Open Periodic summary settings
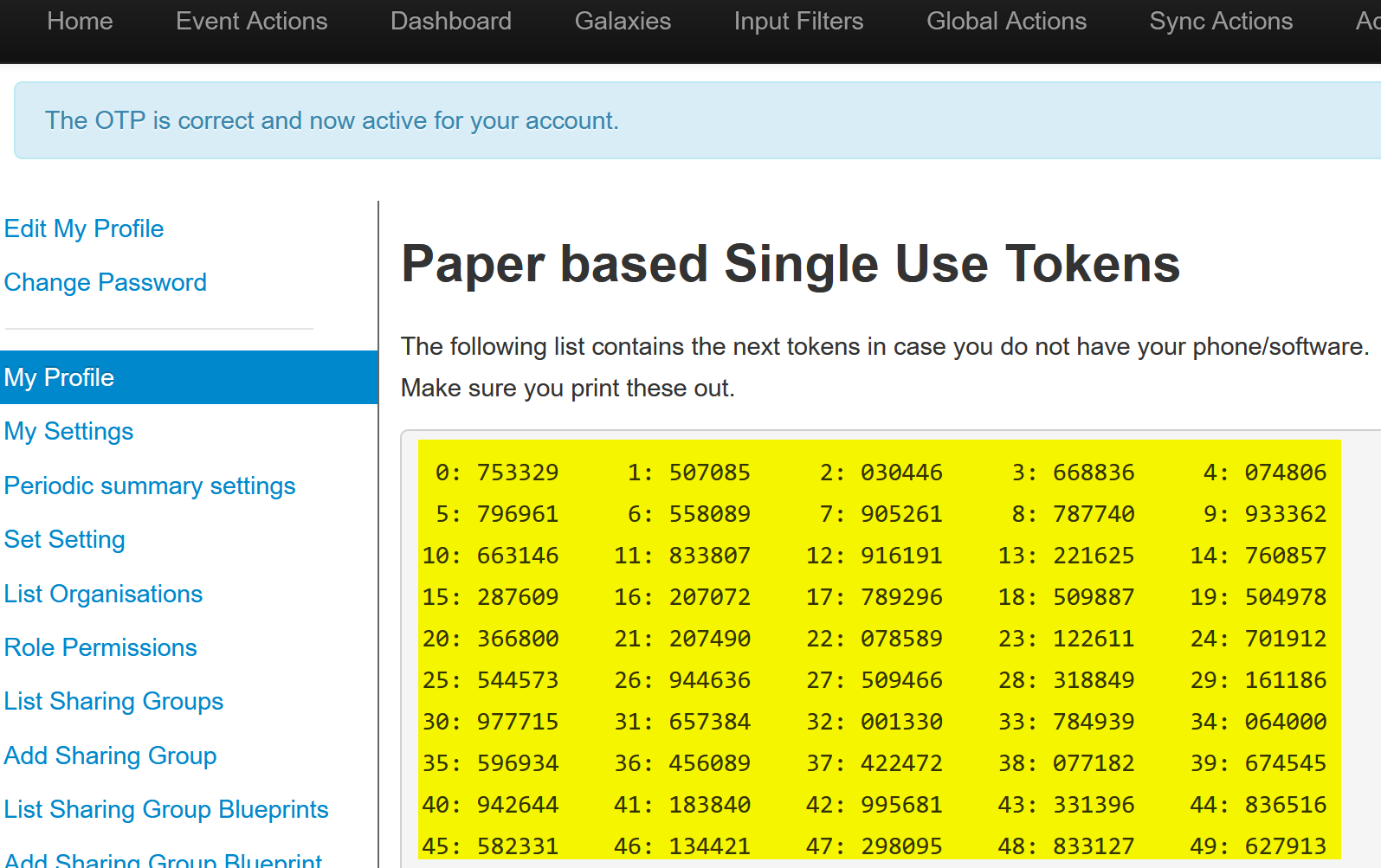Viewport: 1381px width, 868px height. (x=150, y=485)
